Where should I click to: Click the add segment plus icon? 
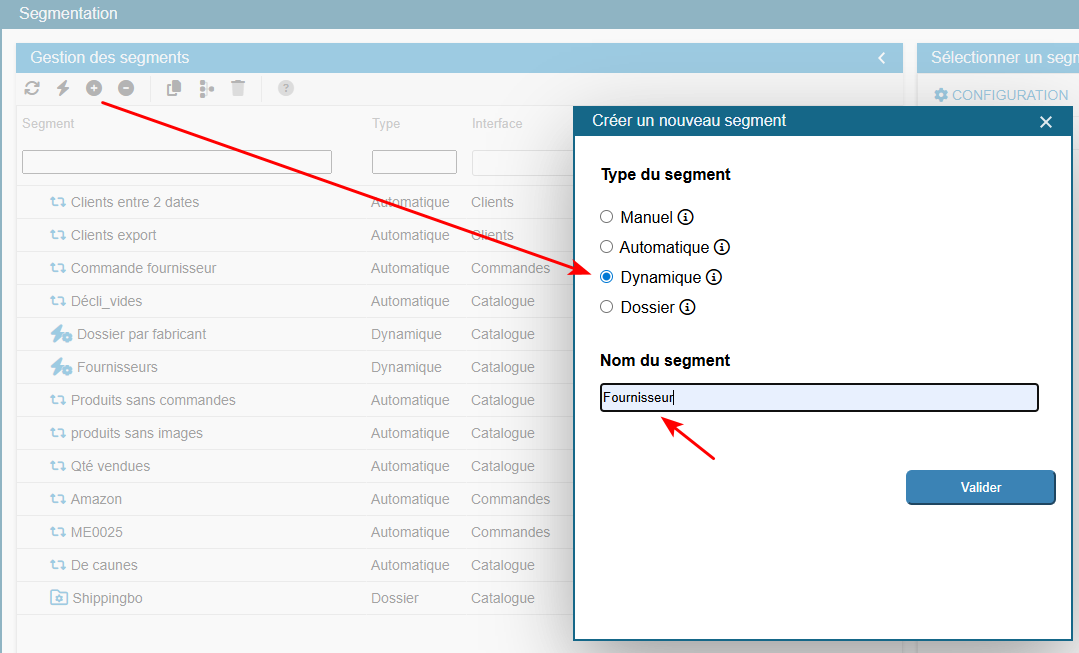[x=94, y=88]
